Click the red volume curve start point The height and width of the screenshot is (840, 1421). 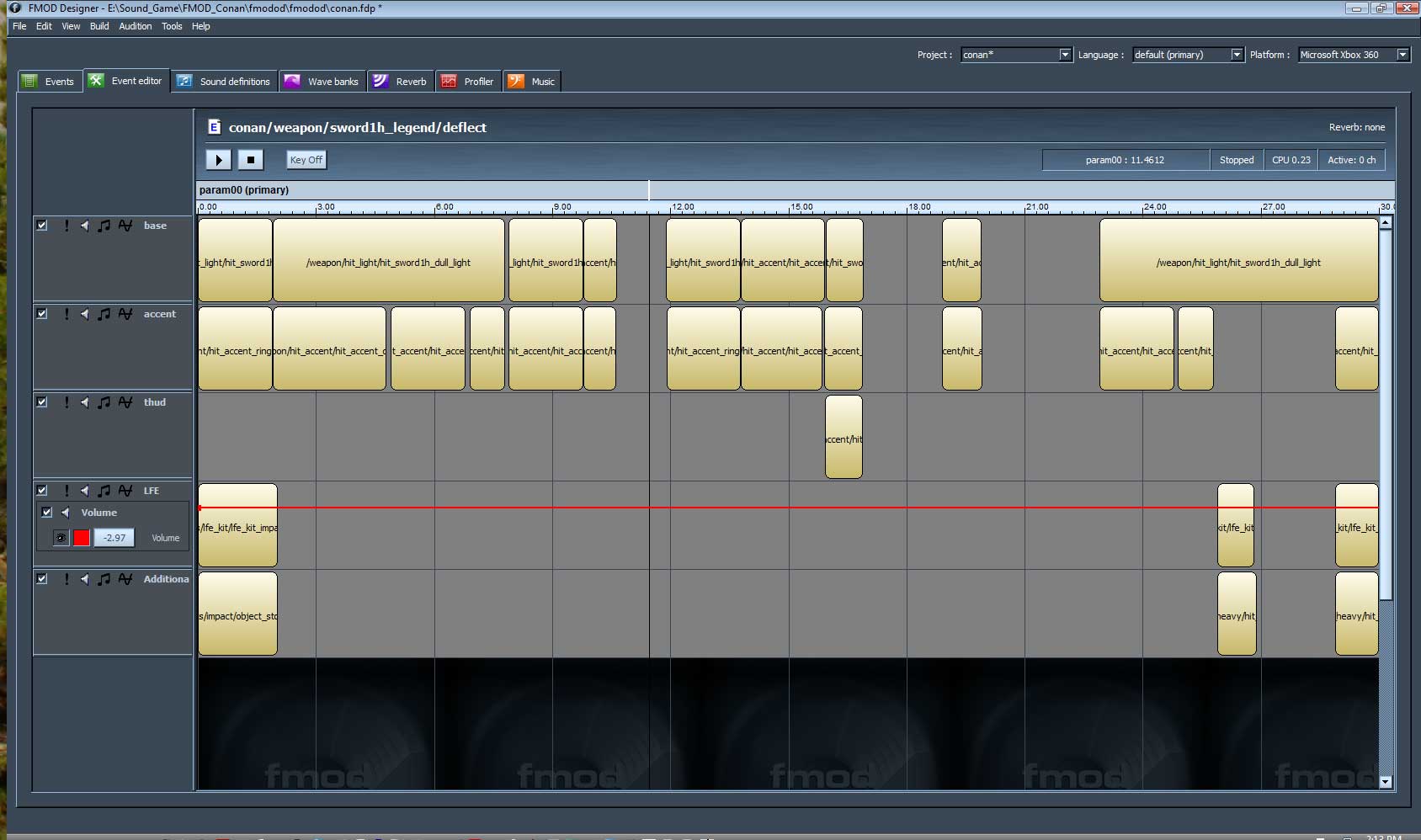(200, 508)
